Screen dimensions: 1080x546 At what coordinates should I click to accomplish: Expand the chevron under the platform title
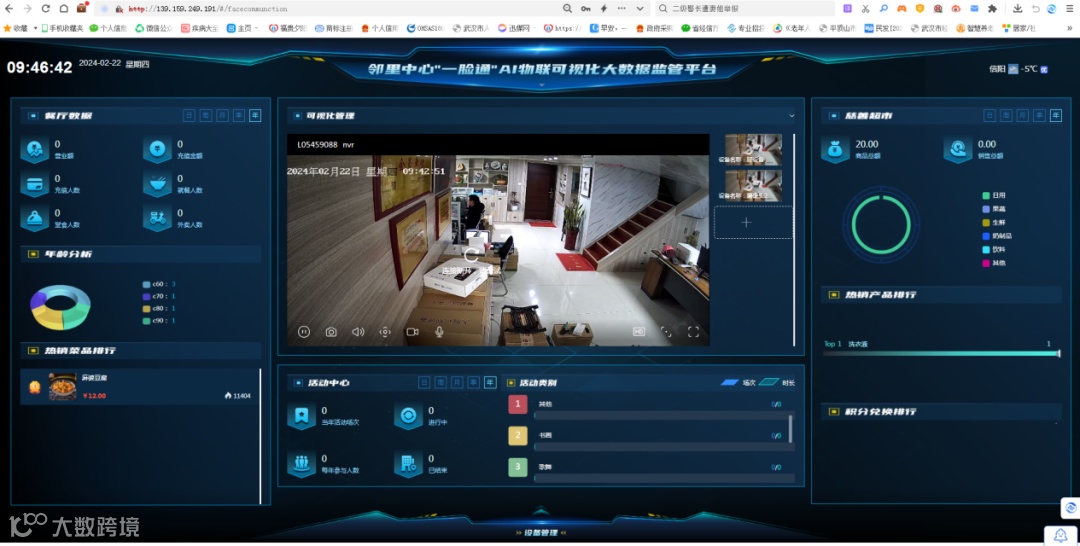coord(541,85)
